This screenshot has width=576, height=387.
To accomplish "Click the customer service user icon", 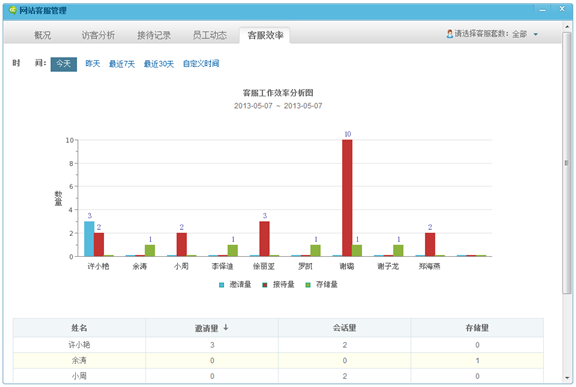I will (450, 34).
